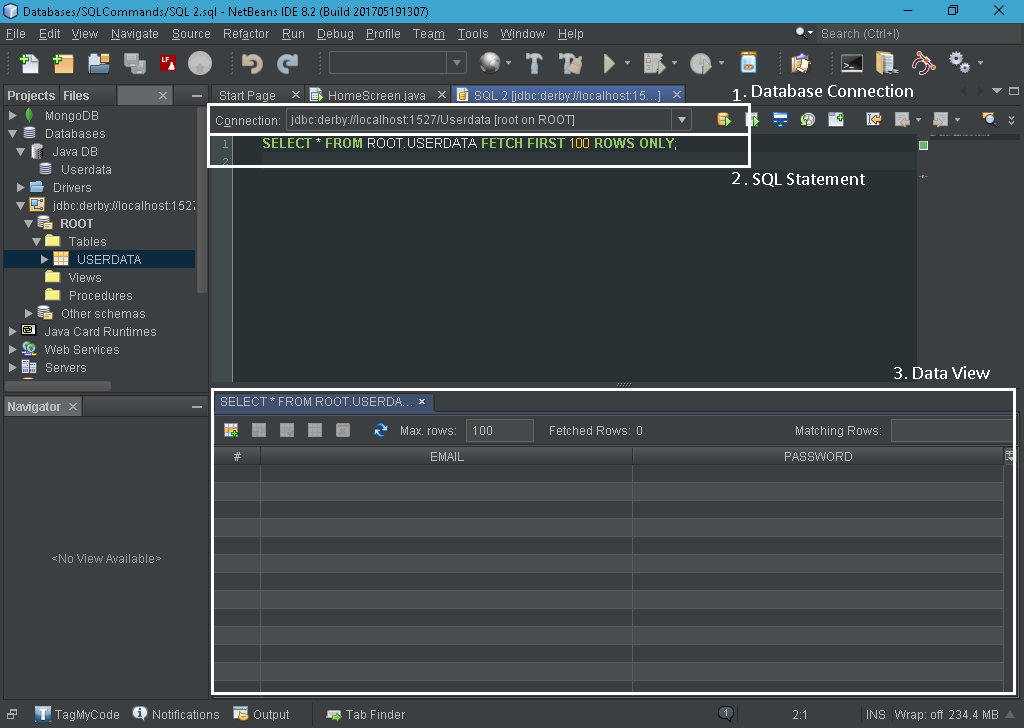Click the Max. rows input field
1024x728 pixels.
click(x=500, y=430)
